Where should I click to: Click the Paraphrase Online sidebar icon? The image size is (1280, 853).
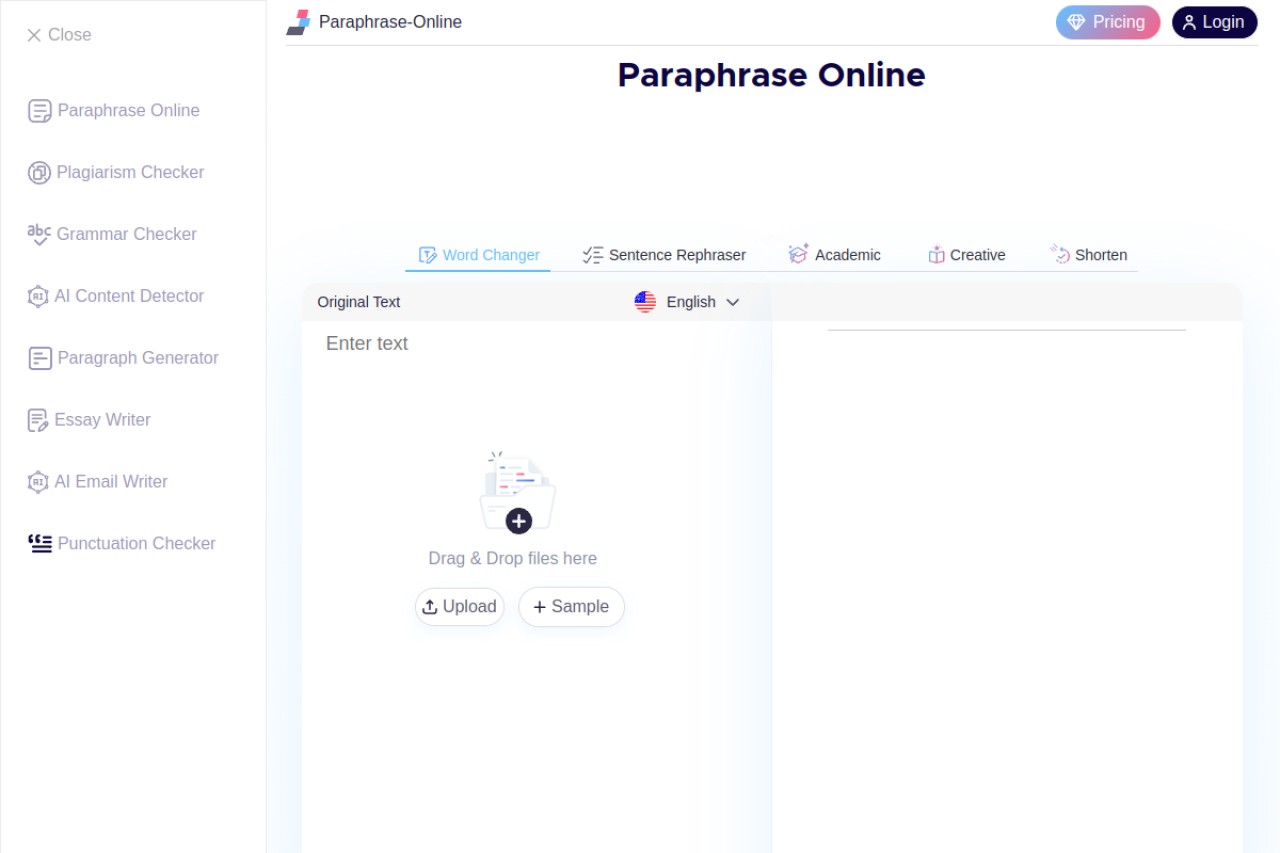pos(39,111)
